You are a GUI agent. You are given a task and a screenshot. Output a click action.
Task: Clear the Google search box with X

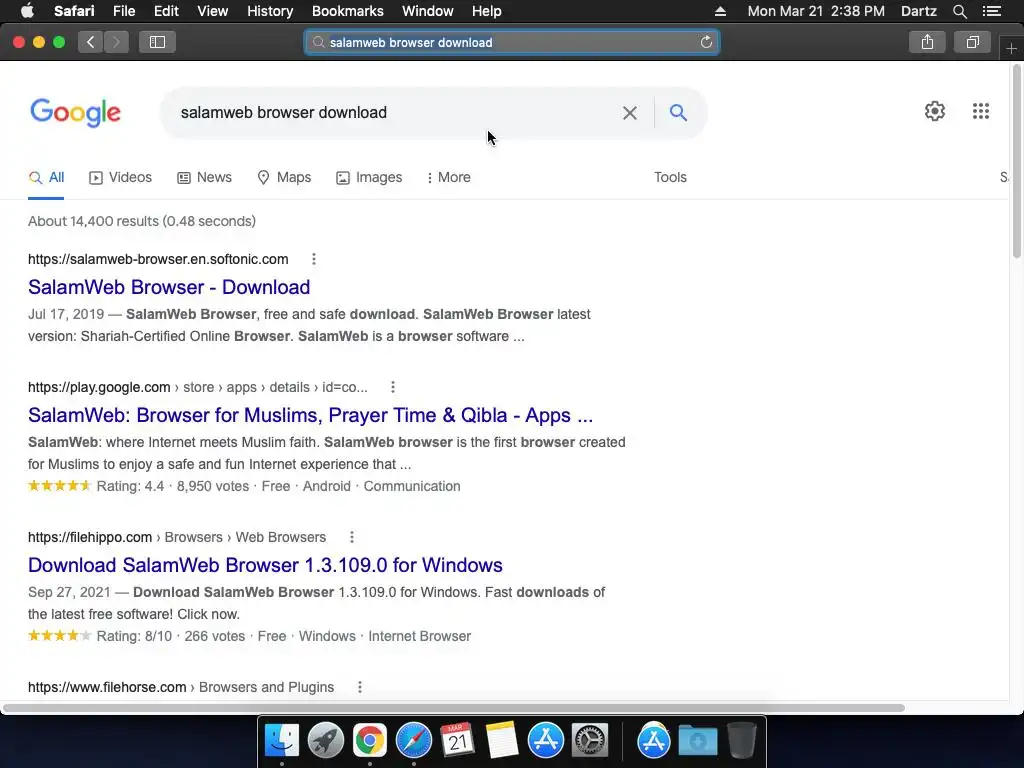pos(630,112)
